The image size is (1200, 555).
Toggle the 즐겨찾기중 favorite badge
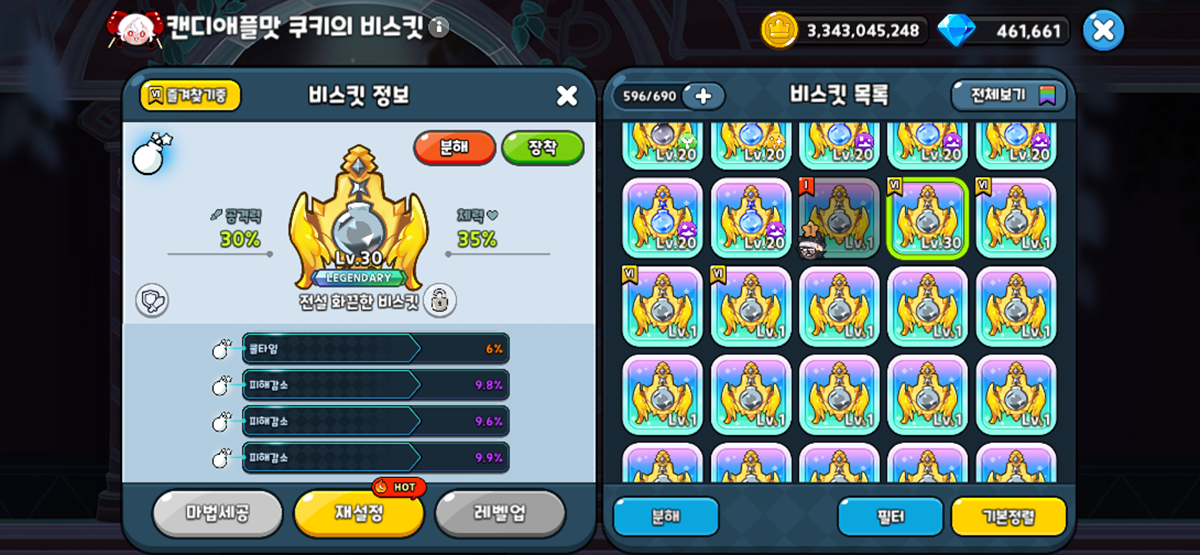(x=190, y=95)
